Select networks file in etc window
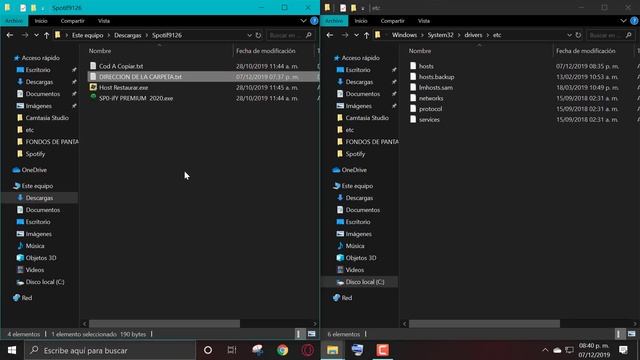640x360 pixels. (x=431, y=98)
